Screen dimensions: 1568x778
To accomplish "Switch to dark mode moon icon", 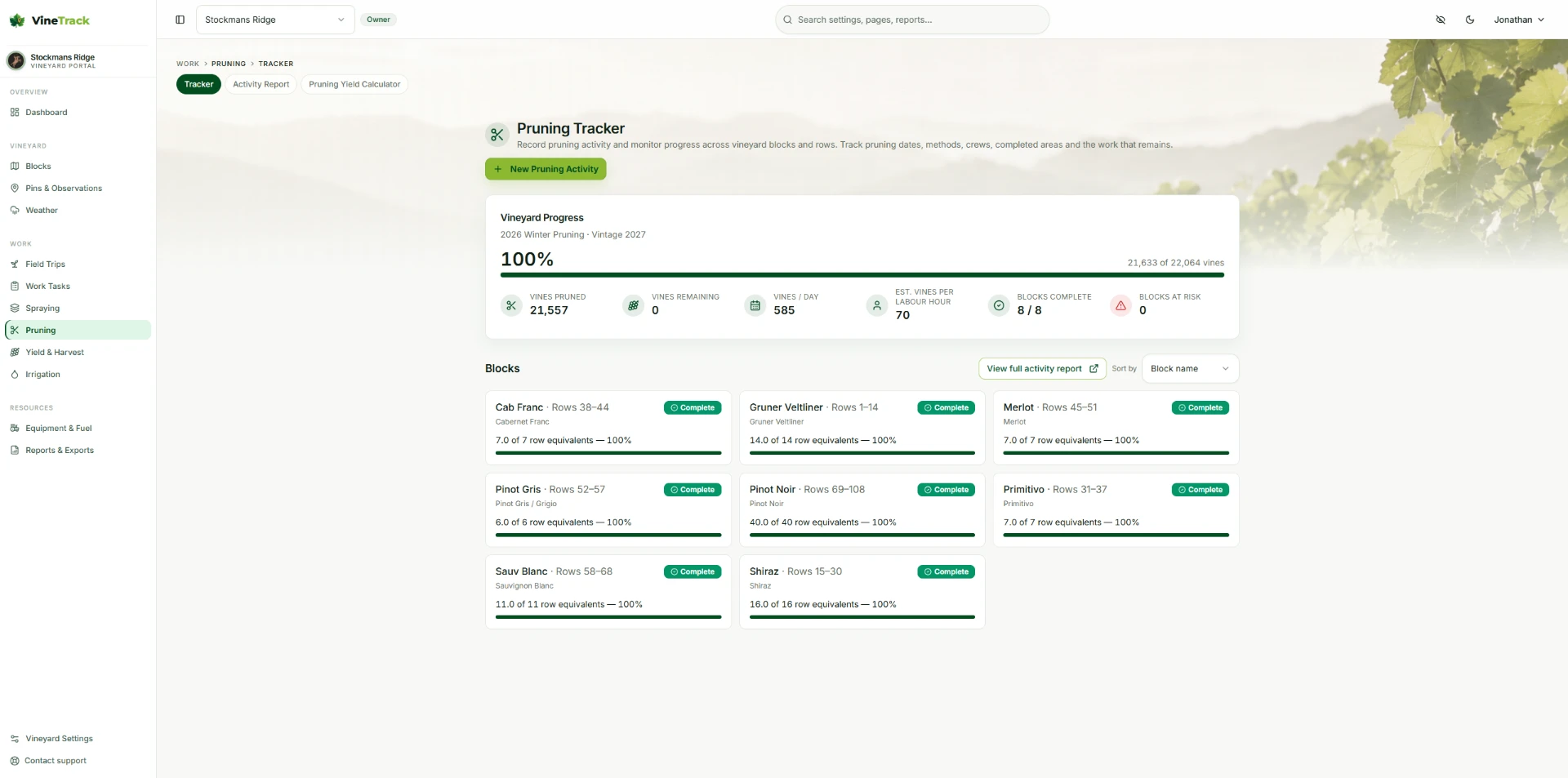I will pos(1470,20).
